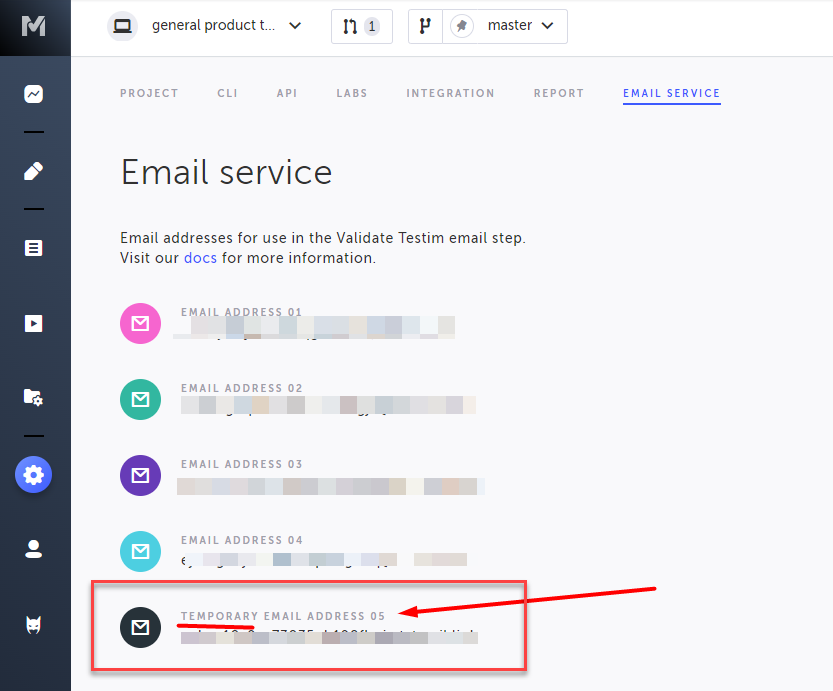Open the runs play icon in sidebar
Screen dimensions: 833x691
(x=33, y=323)
